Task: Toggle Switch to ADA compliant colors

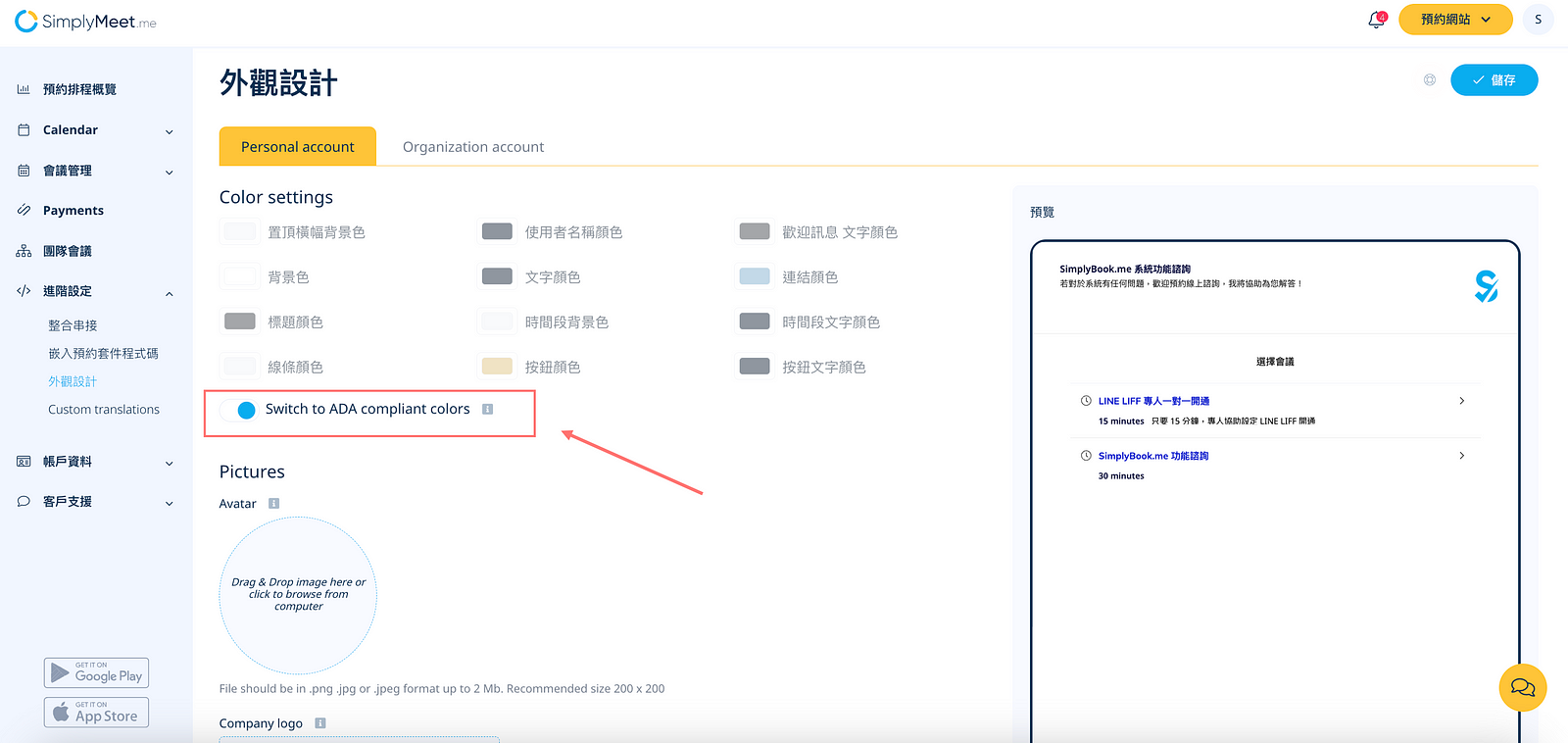Action: [x=240, y=410]
